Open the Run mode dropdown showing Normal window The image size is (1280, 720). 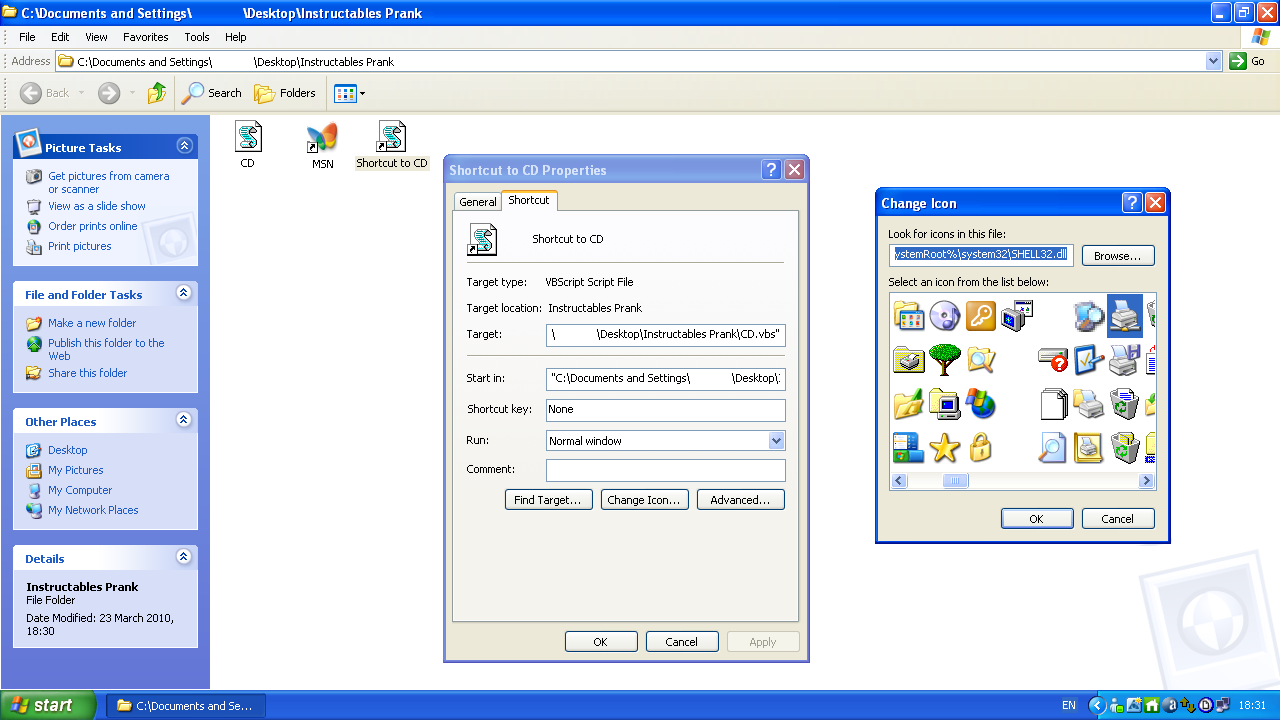click(x=775, y=440)
